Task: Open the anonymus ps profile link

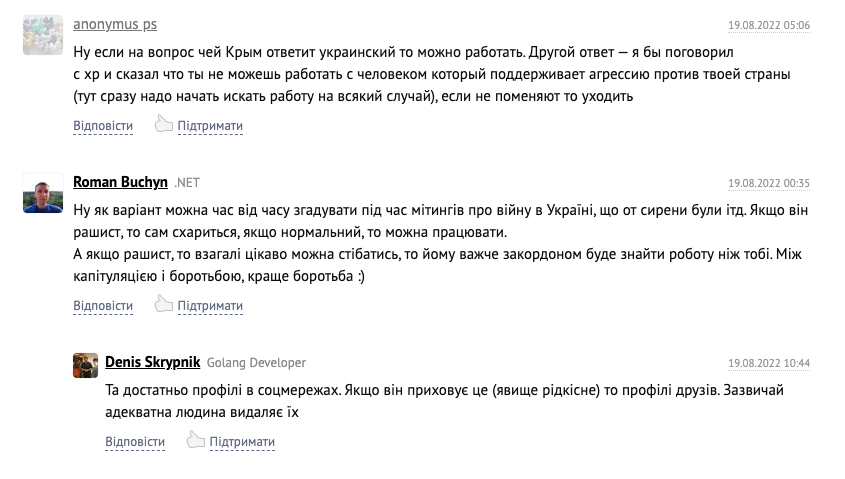Action: tap(115, 24)
